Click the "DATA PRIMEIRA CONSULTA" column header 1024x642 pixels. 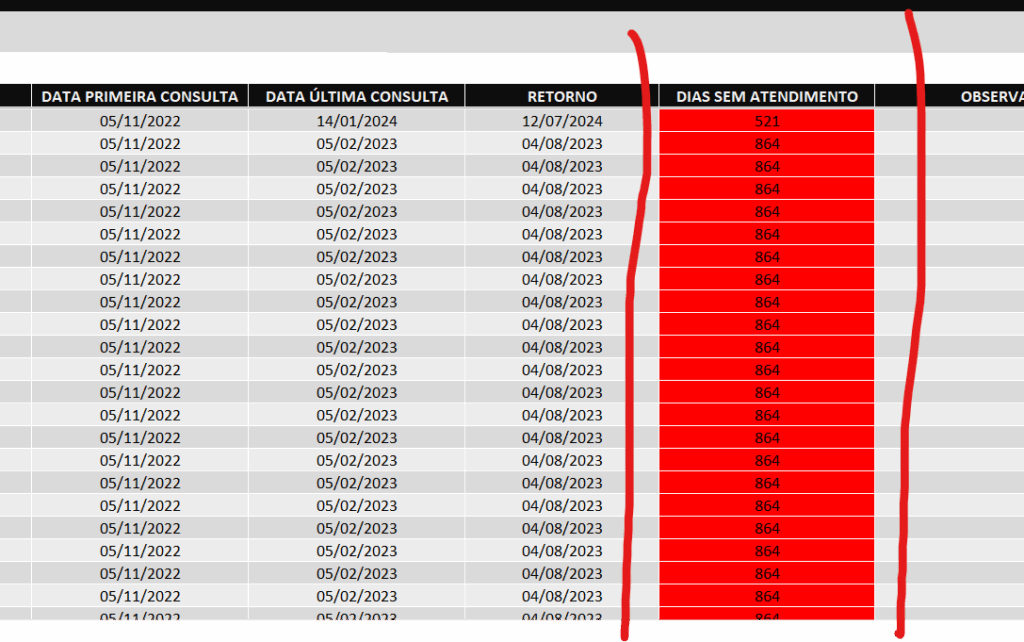(x=140, y=97)
